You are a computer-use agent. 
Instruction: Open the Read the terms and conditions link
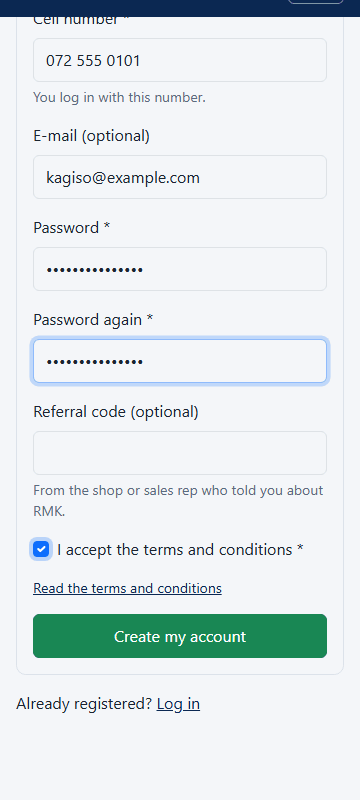point(127,588)
